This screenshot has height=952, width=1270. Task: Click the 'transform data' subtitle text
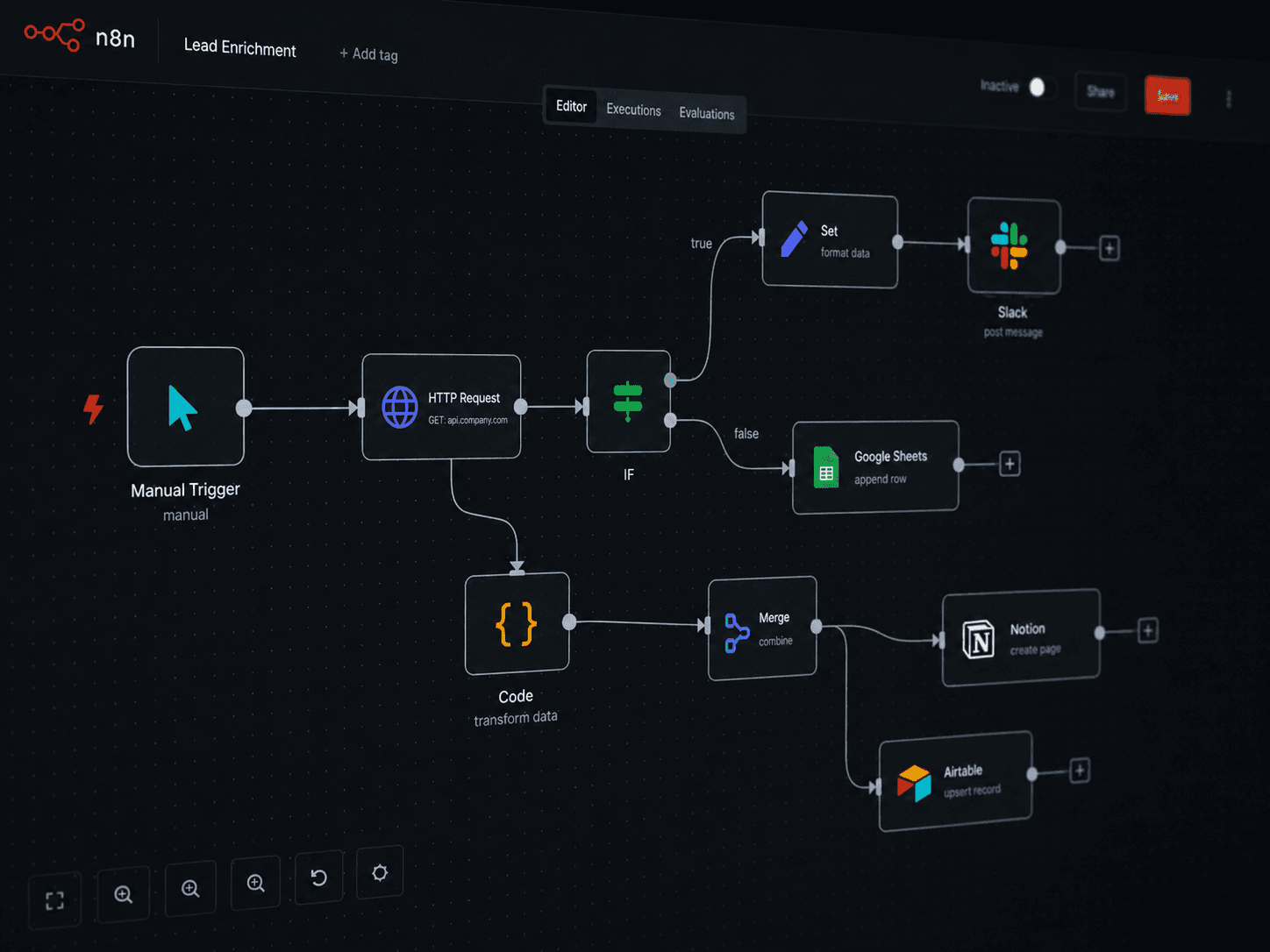point(516,718)
